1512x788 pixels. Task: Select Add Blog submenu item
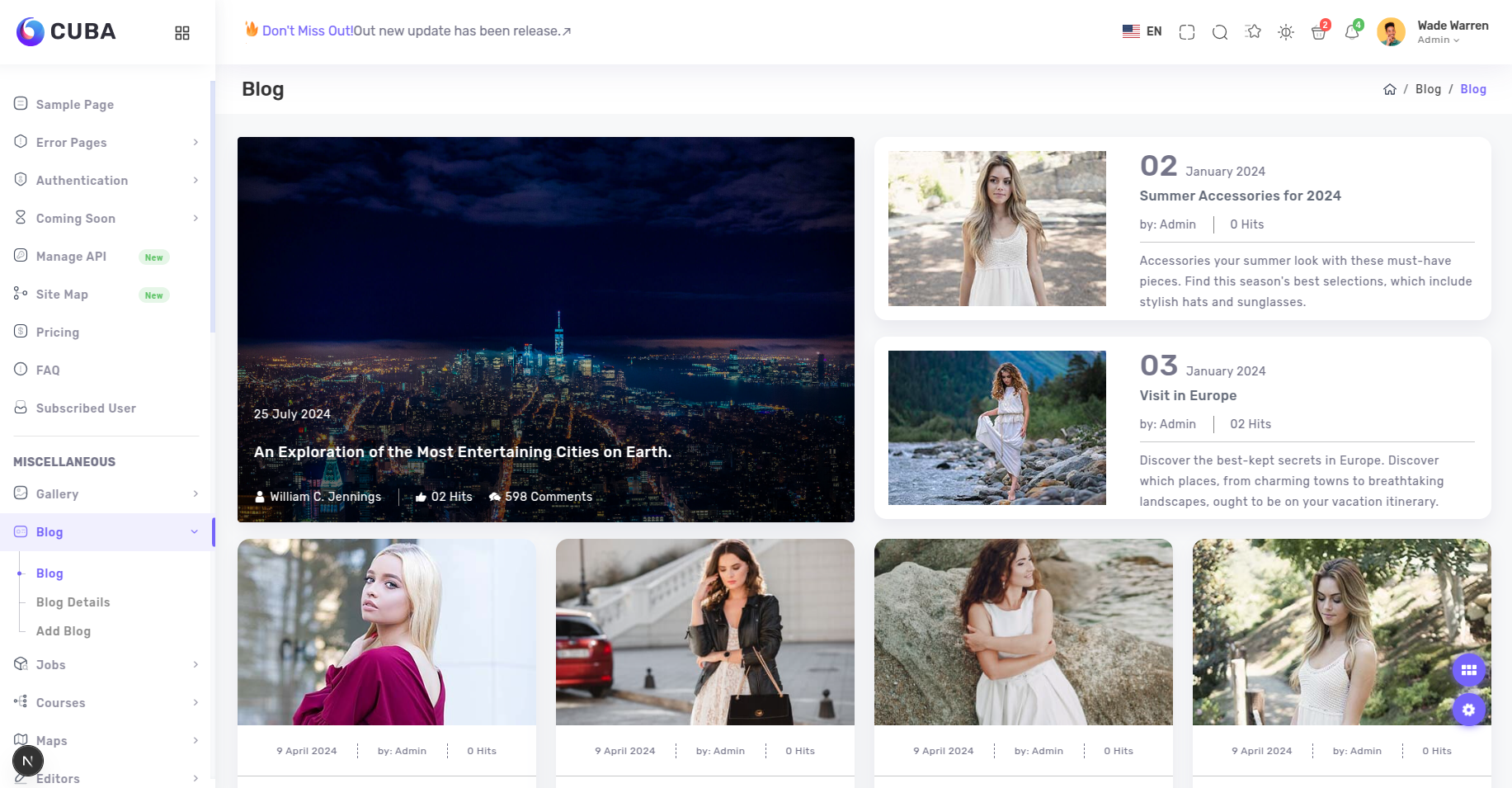point(64,631)
